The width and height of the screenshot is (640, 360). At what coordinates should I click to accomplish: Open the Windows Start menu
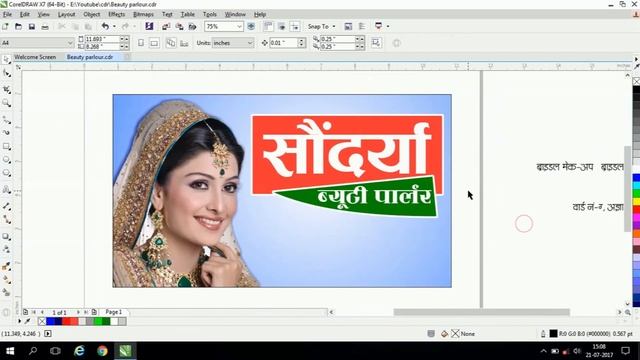pyautogui.click(x=10, y=351)
